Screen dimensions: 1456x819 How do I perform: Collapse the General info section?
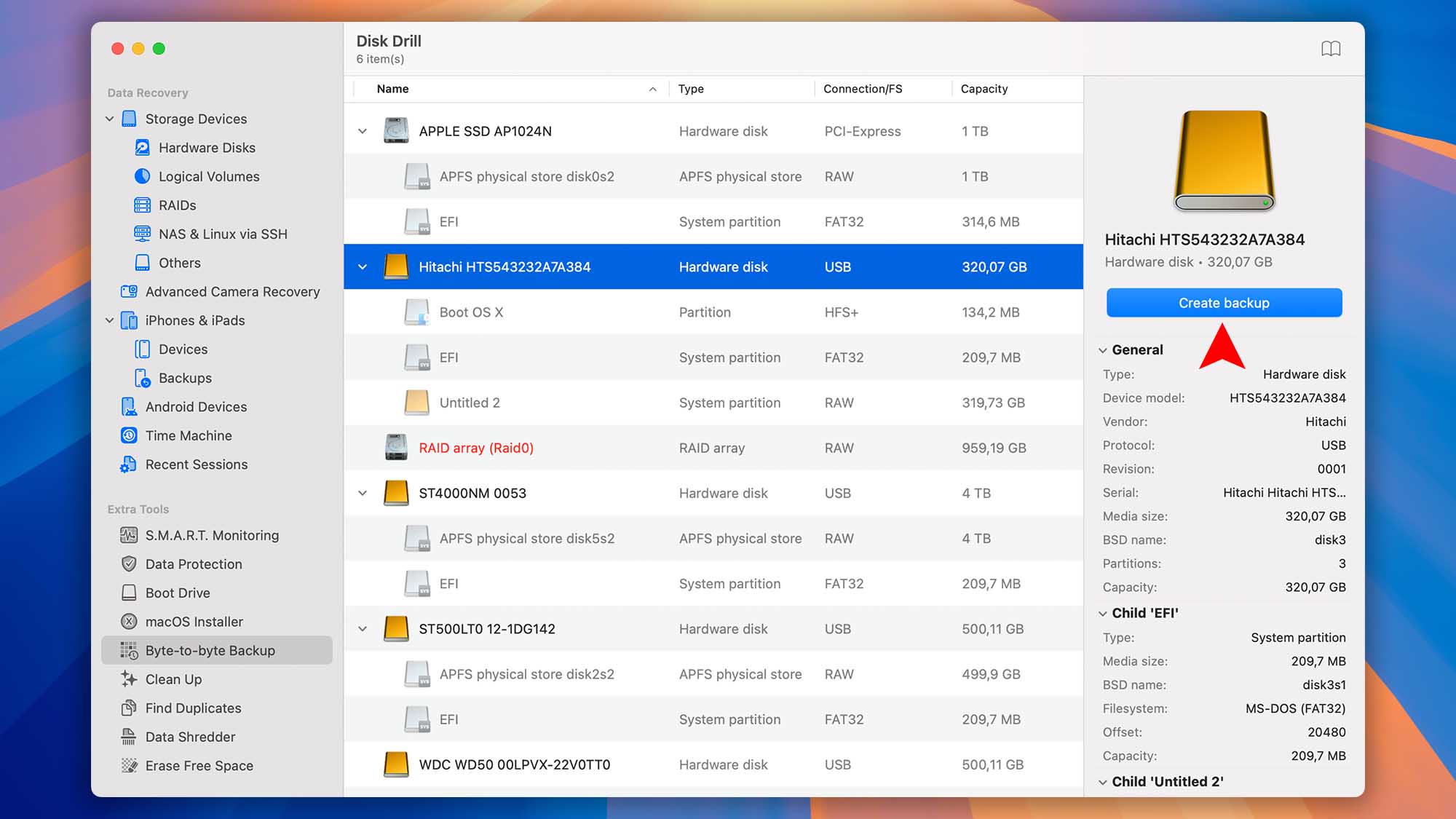pyautogui.click(x=1102, y=350)
